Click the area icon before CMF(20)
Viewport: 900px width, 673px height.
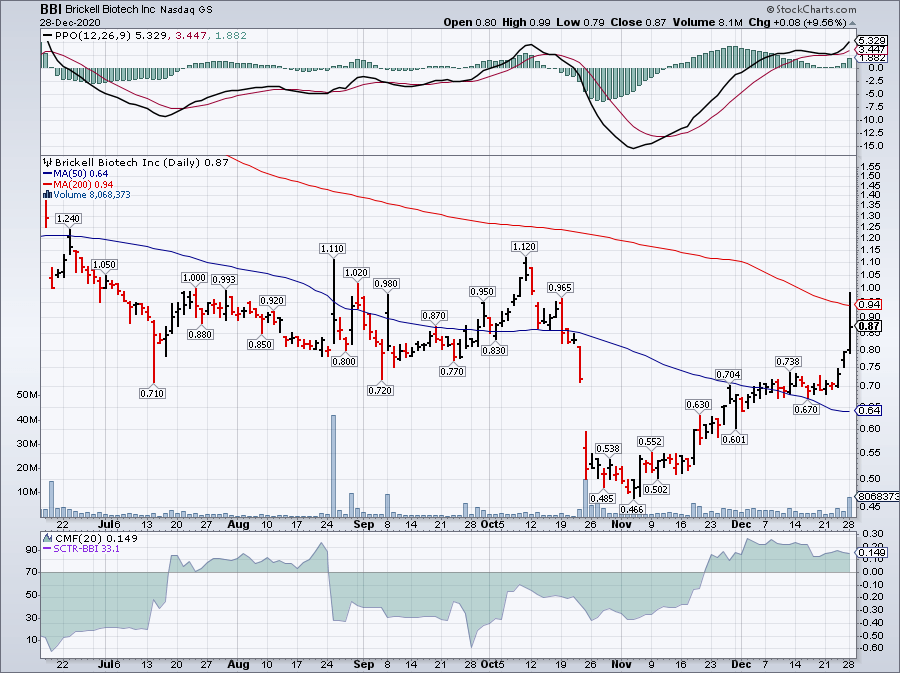coord(48,539)
